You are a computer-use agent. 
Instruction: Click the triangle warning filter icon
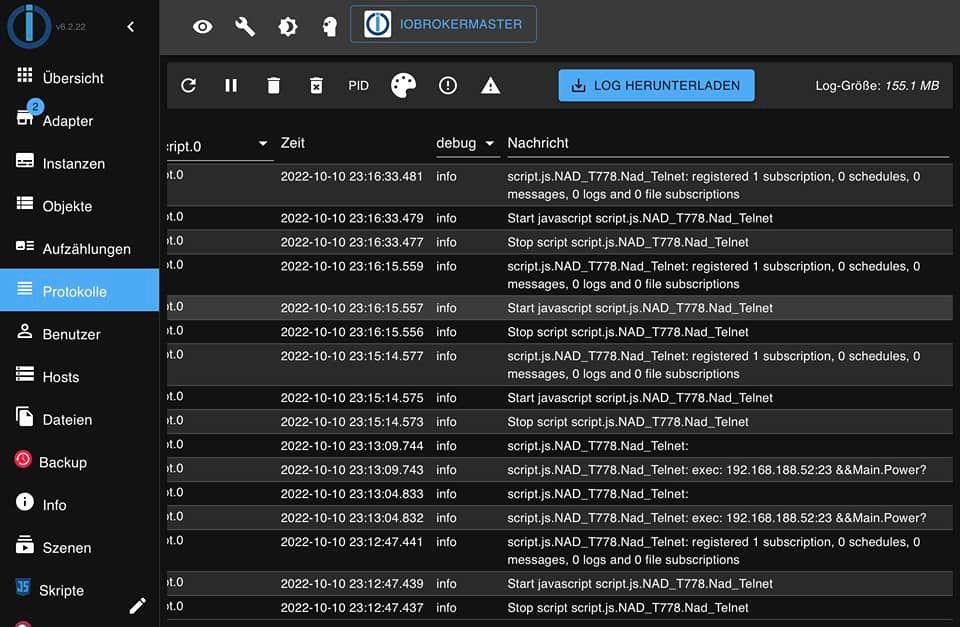point(490,86)
